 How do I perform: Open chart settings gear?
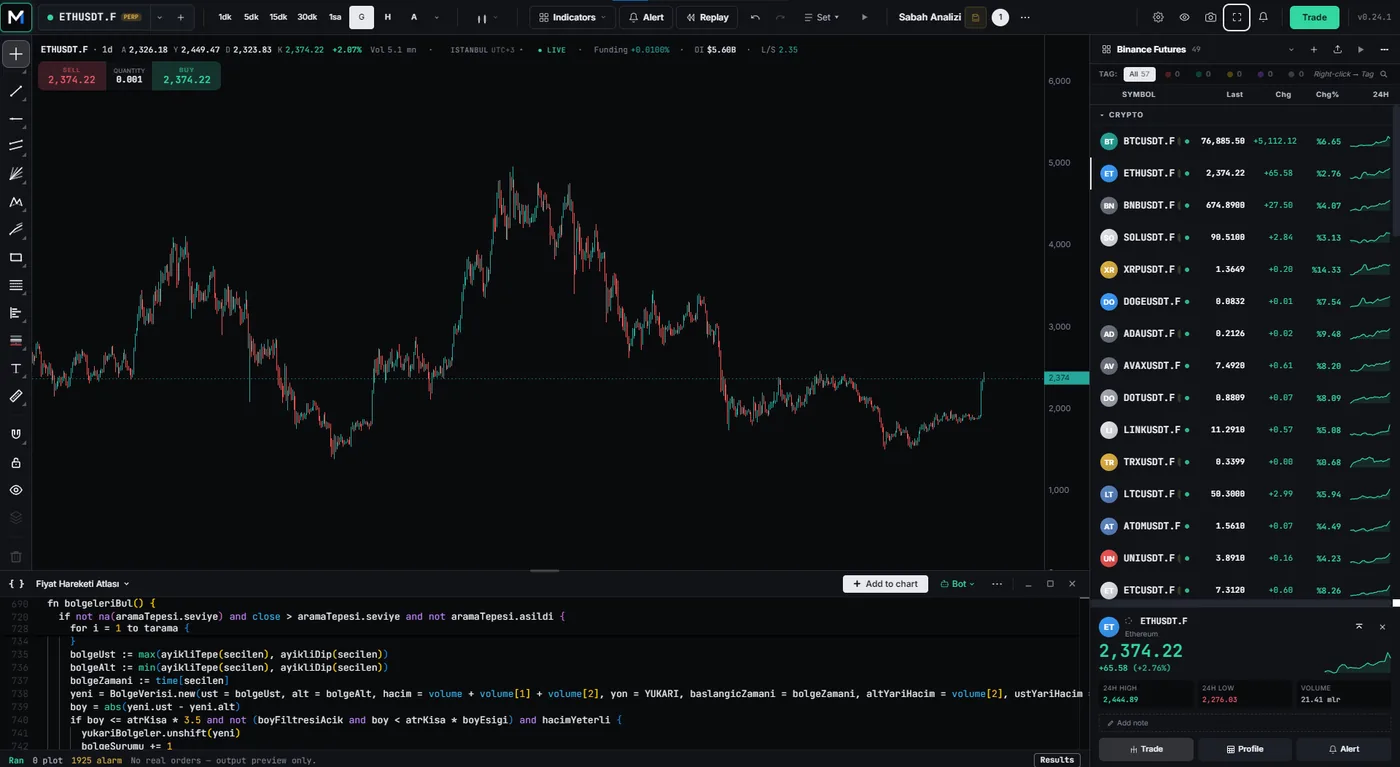point(1158,17)
